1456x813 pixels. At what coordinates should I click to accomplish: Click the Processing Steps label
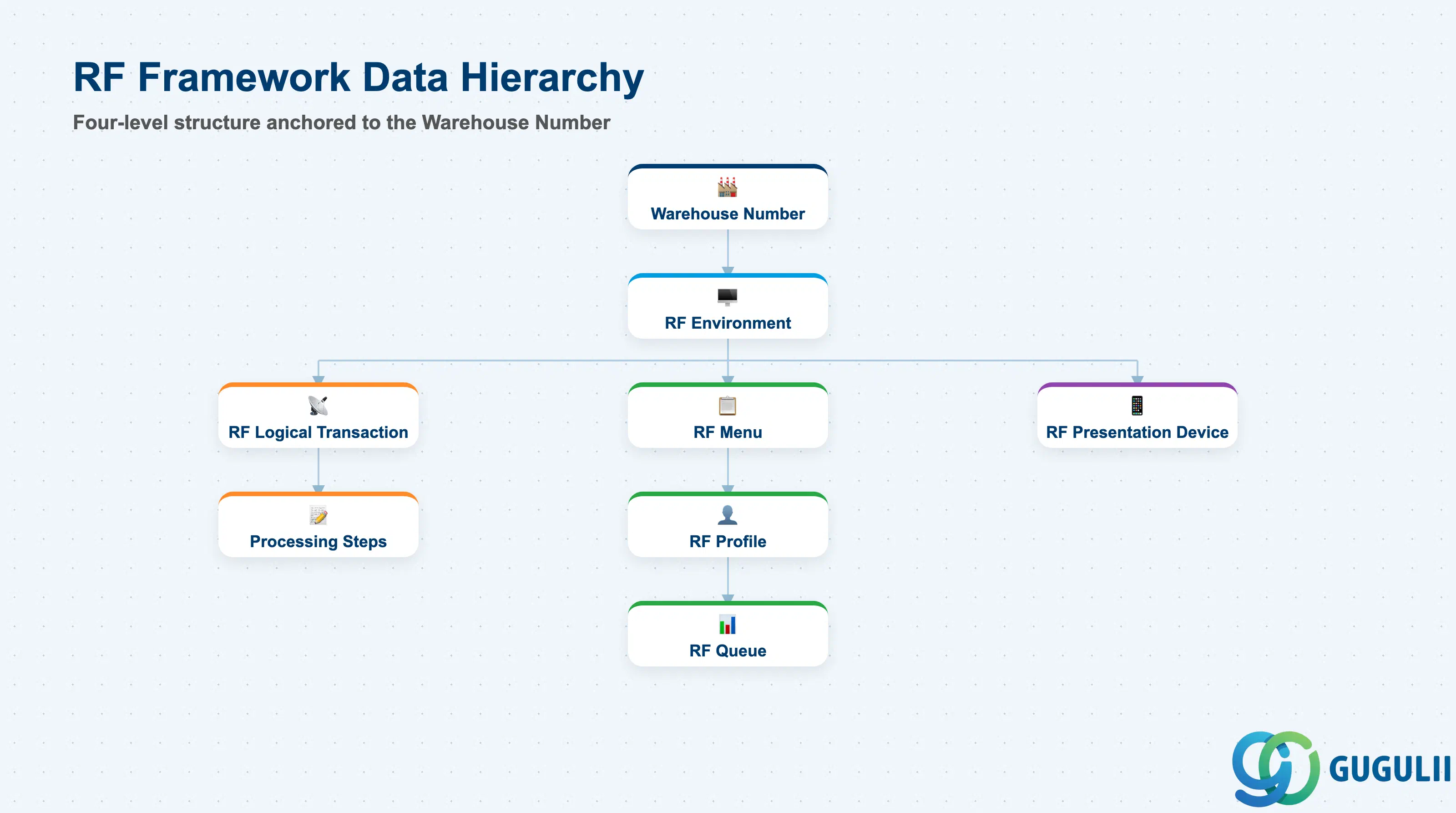click(x=318, y=542)
